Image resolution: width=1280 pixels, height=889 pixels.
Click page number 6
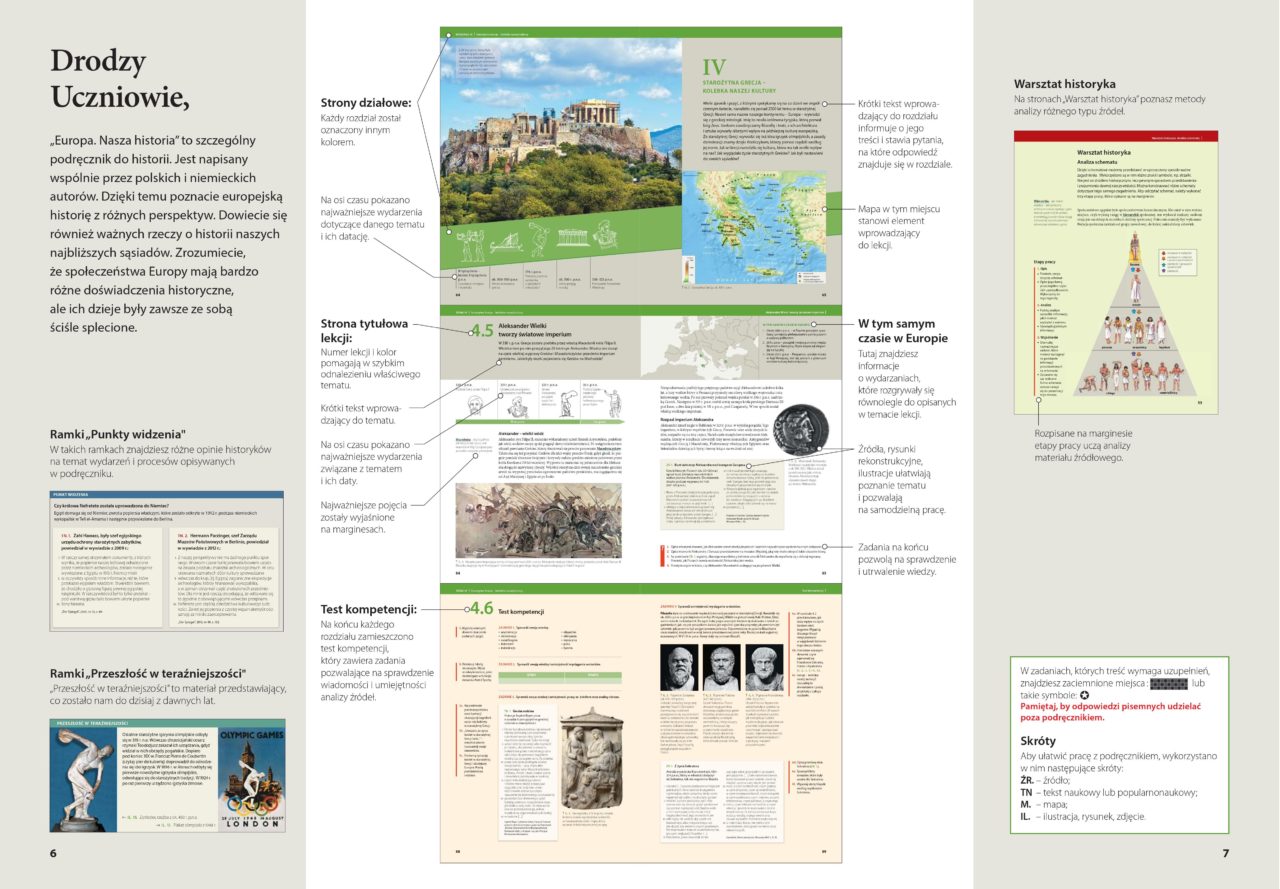coord(53,853)
